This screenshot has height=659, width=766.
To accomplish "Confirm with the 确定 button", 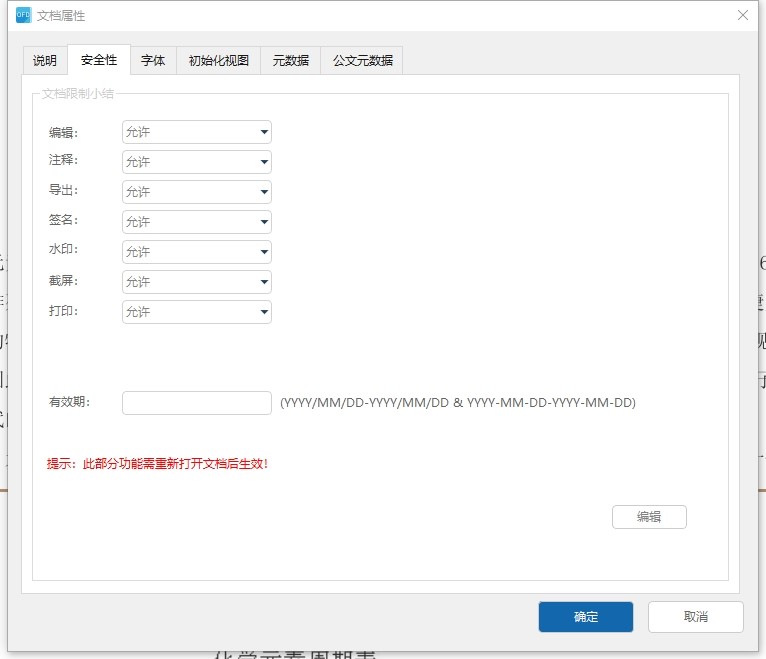I will (x=585, y=617).
